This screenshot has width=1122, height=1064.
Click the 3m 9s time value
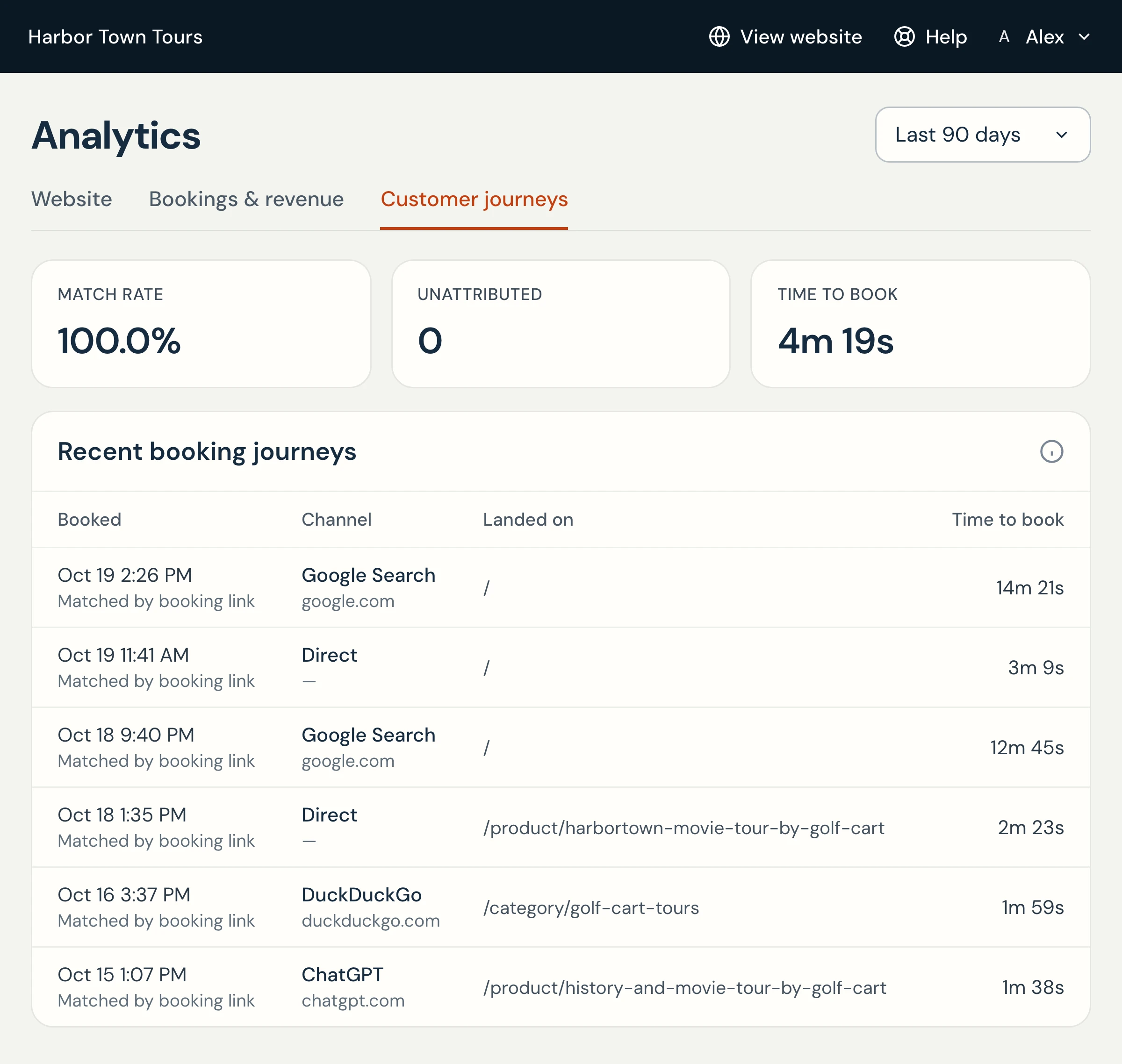tap(1036, 668)
